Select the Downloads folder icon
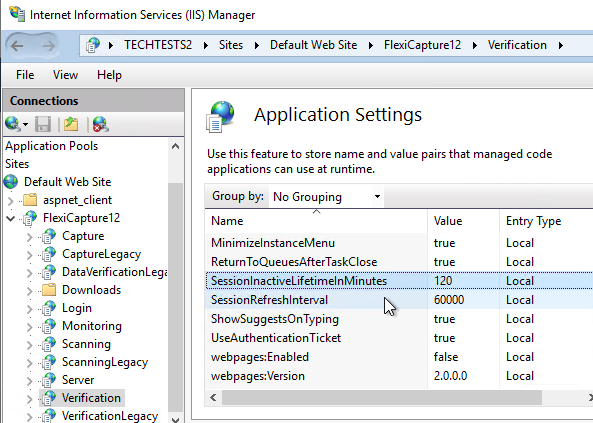 49,290
